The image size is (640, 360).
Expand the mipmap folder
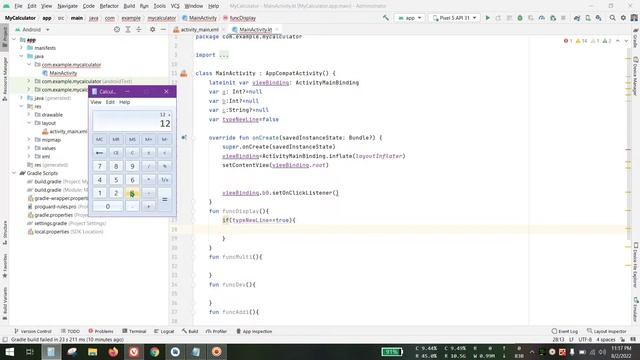(x=29, y=140)
